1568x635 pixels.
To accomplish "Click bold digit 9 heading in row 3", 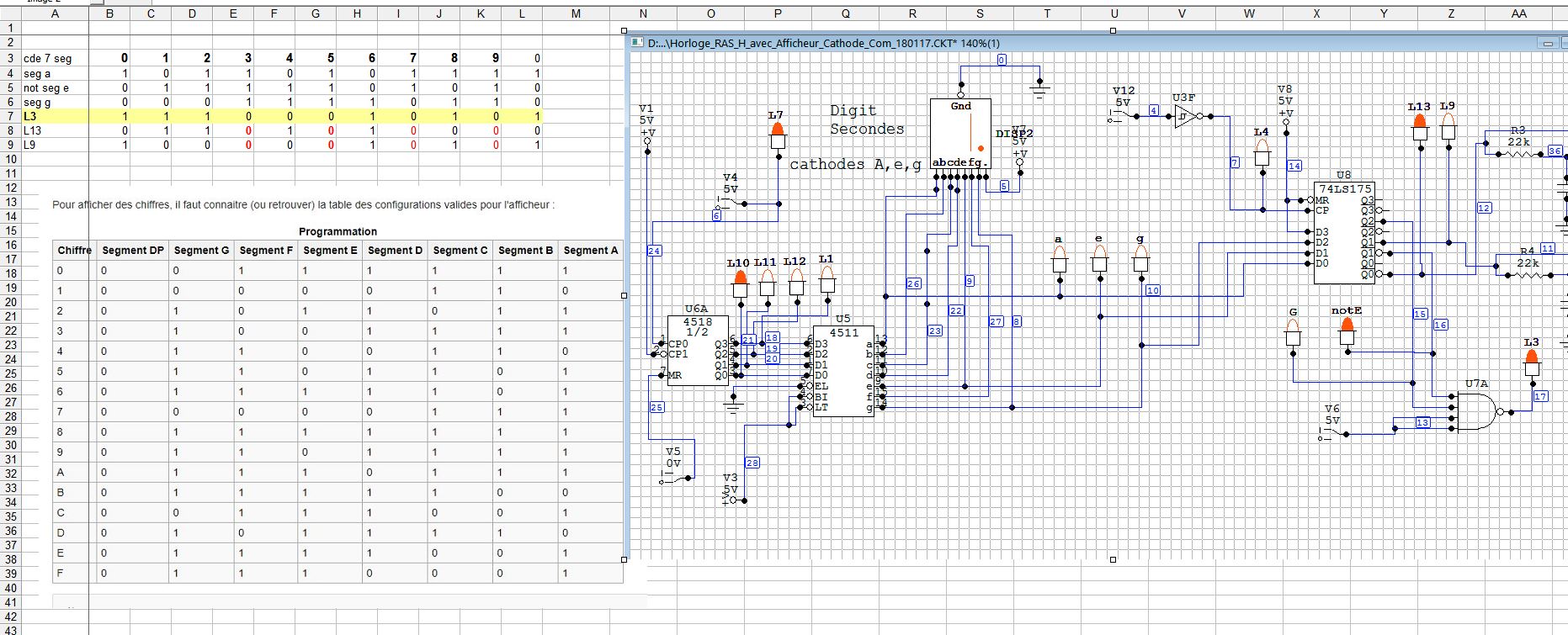I will [496, 58].
